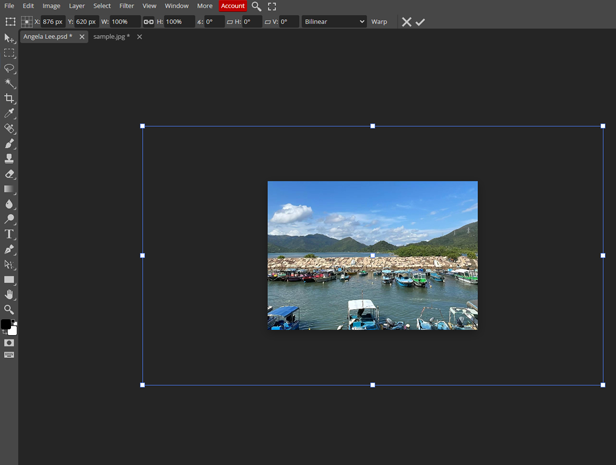This screenshot has height=465, width=616.
Task: Choose the Eyedropper tool
Action: [x=9, y=114]
